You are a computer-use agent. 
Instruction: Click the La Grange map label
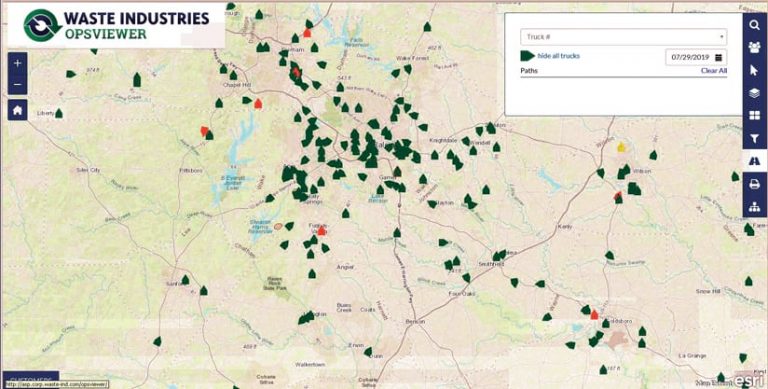click(x=692, y=356)
